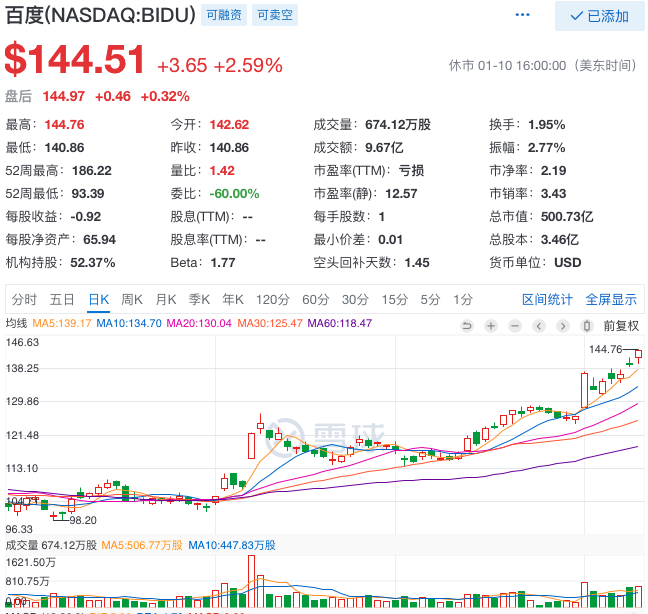Click the 98.20 low price marker on chart
The image size is (648, 614).
click(x=83, y=520)
